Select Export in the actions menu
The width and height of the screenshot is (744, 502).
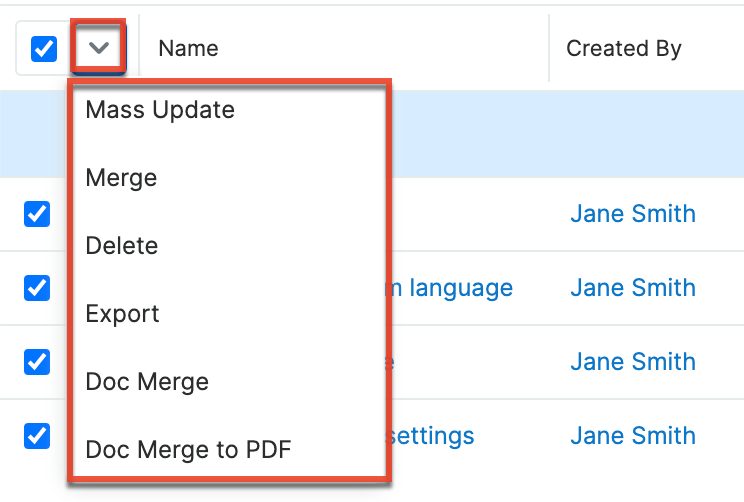pos(122,314)
